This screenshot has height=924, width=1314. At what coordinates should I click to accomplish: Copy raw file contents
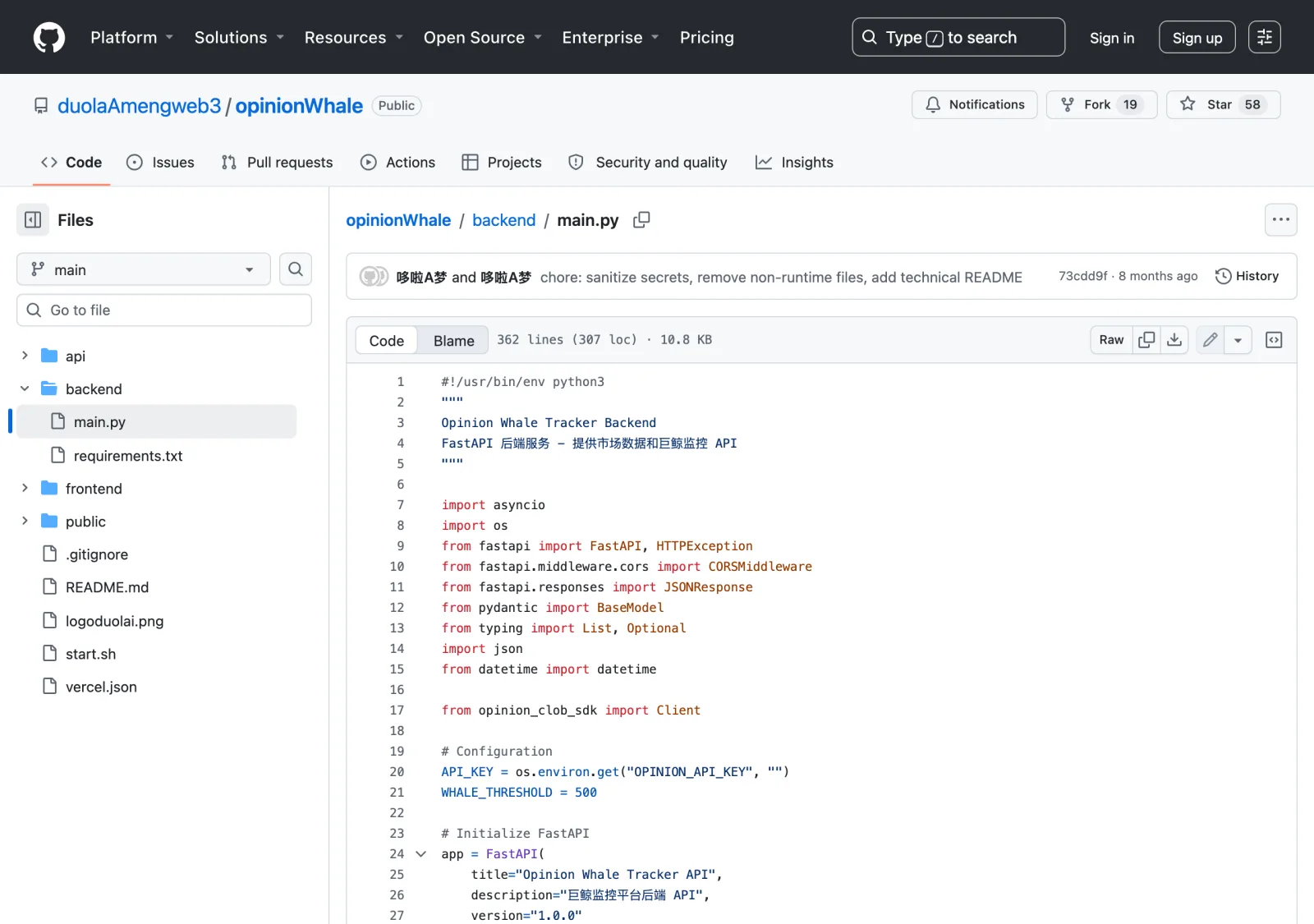pos(1146,339)
